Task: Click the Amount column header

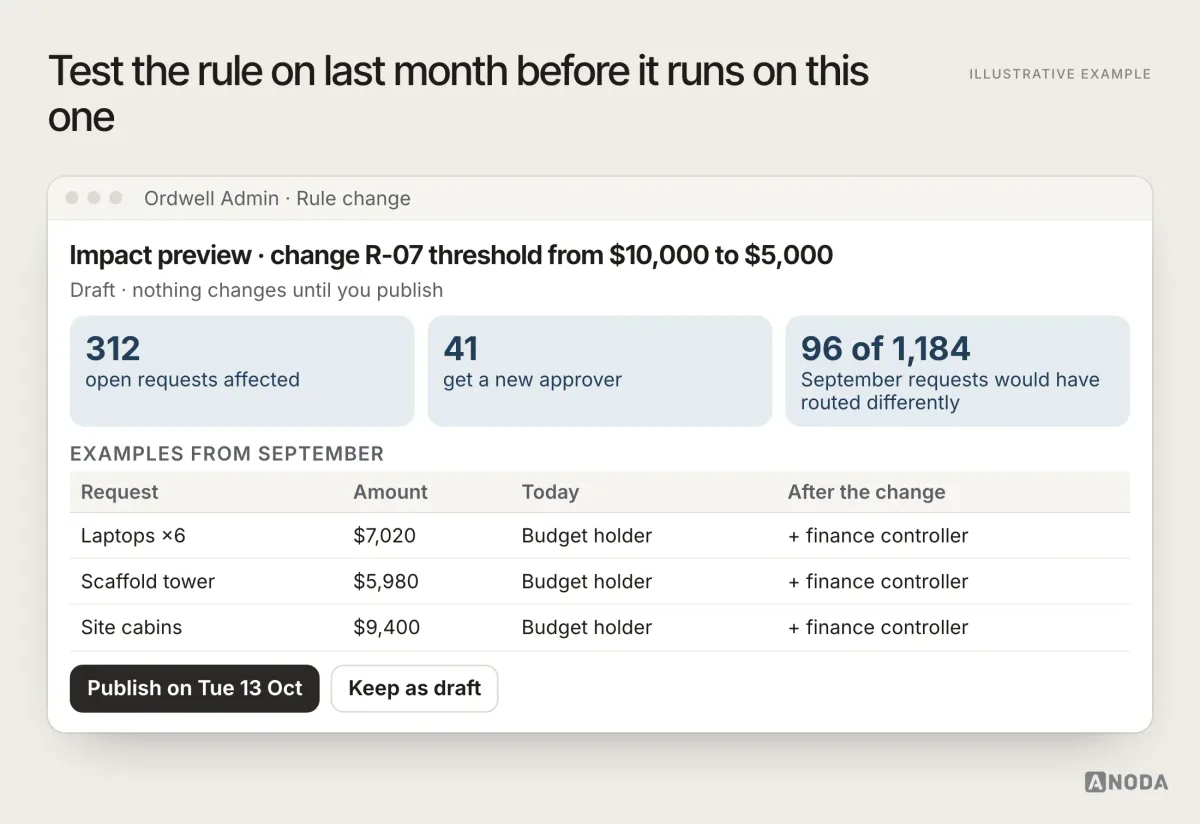Action: click(x=390, y=492)
